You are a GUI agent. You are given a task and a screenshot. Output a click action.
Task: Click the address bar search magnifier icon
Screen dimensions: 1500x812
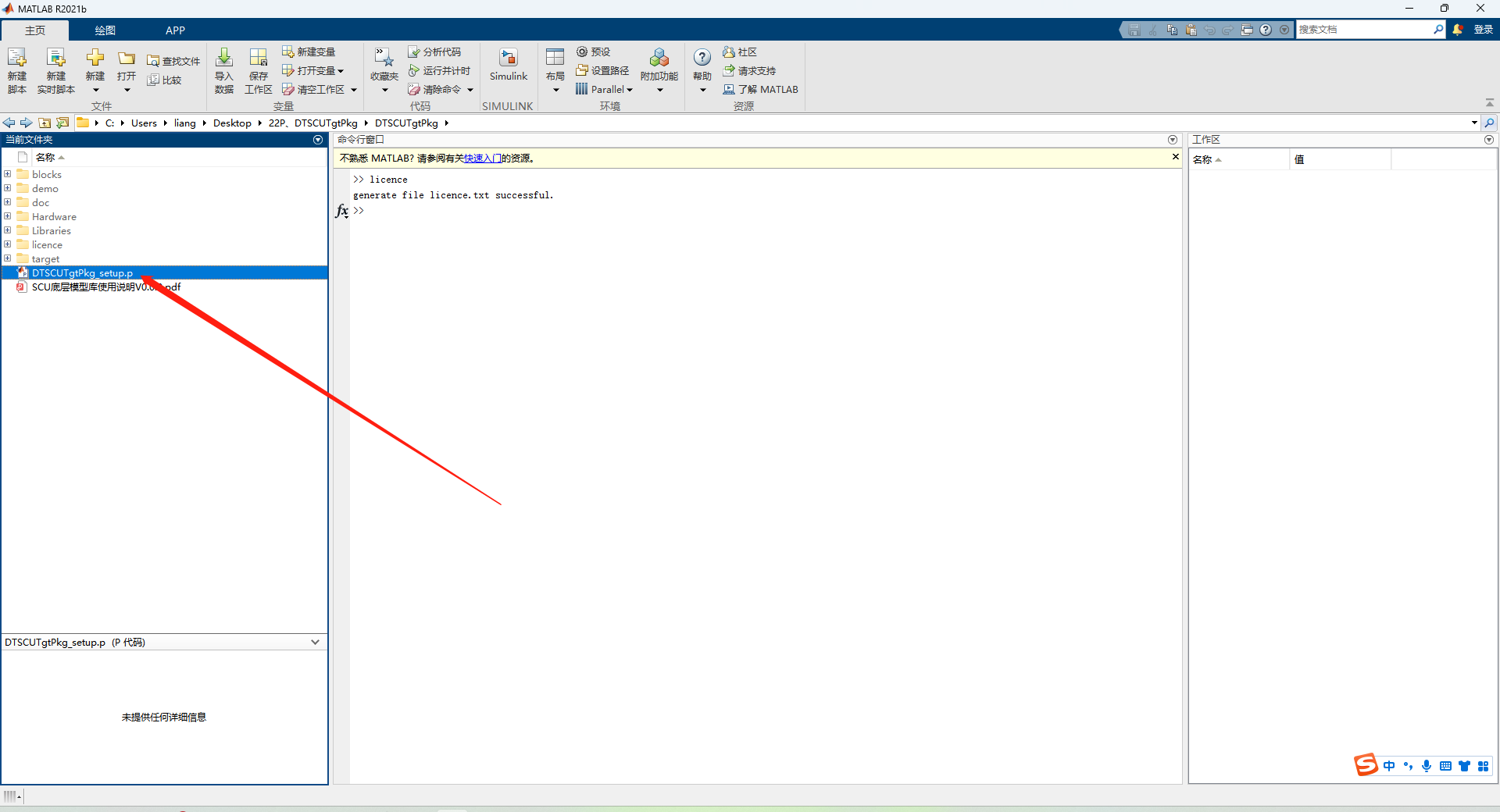(x=1490, y=123)
